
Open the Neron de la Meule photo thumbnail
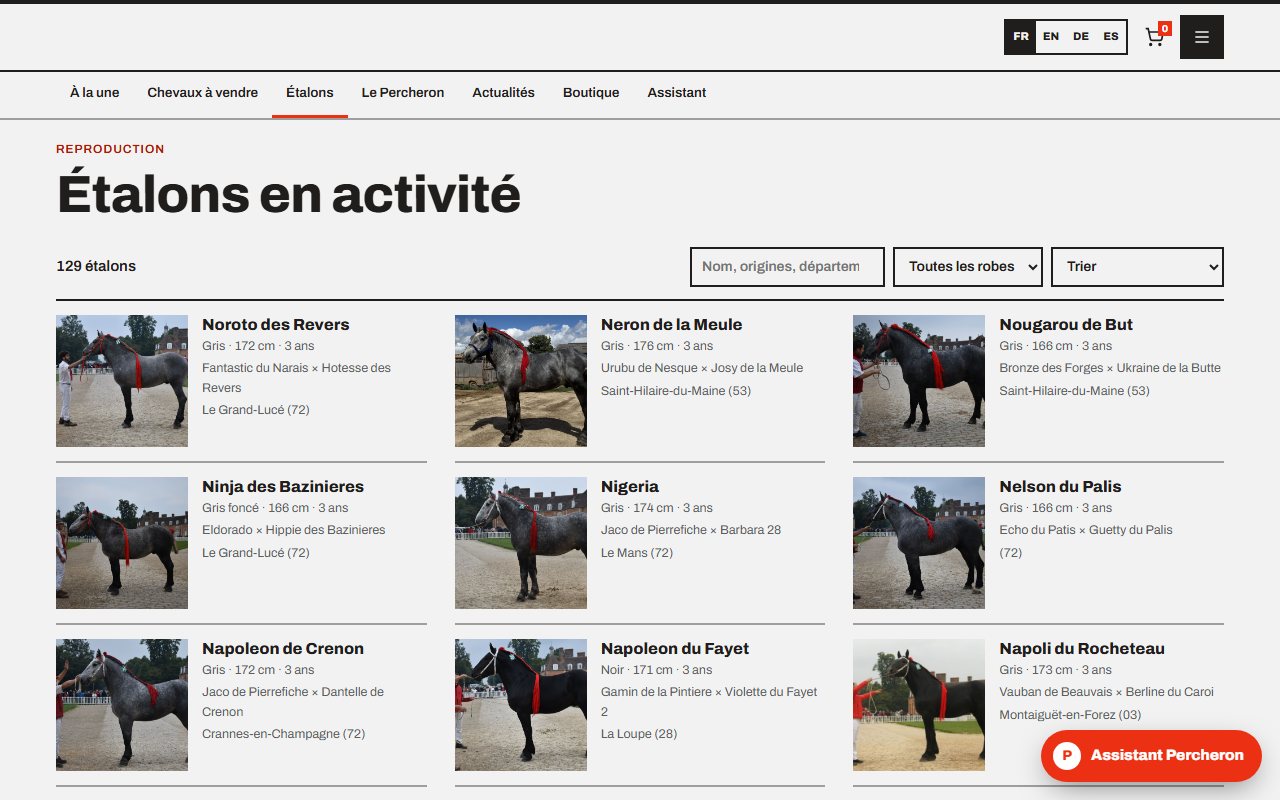click(x=521, y=381)
